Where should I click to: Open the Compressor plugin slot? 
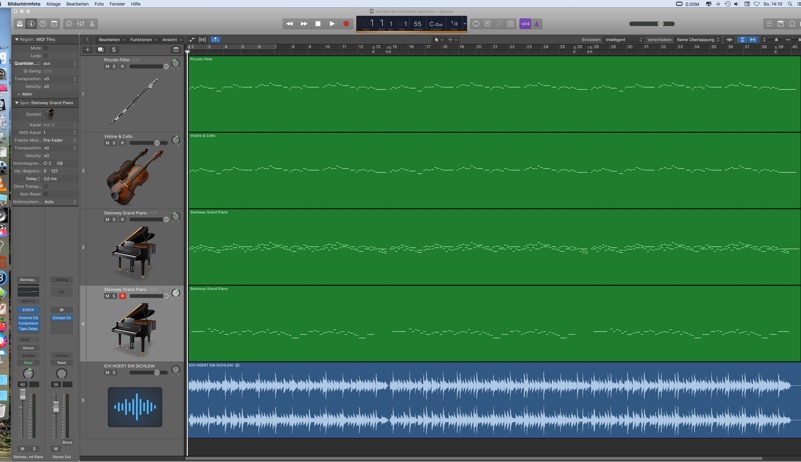pos(28,323)
